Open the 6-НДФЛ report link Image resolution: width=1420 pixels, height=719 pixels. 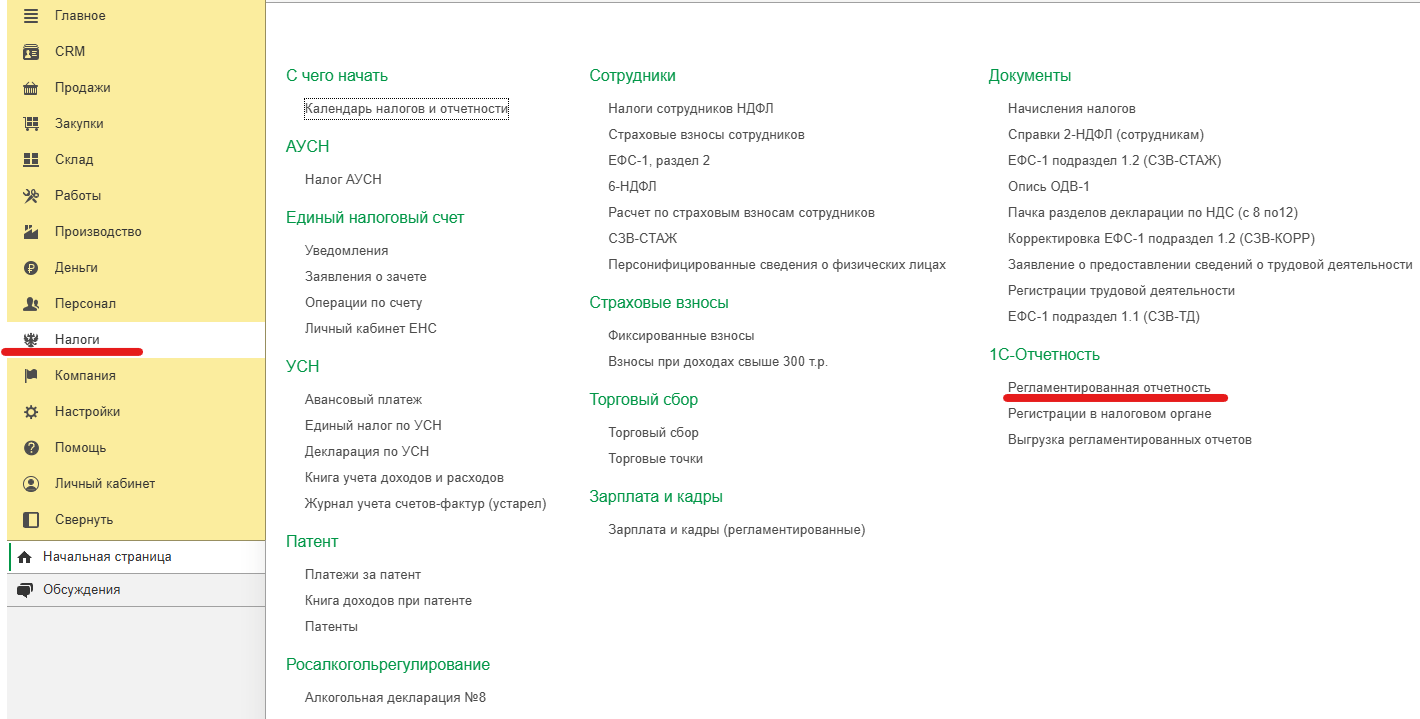[632, 187]
